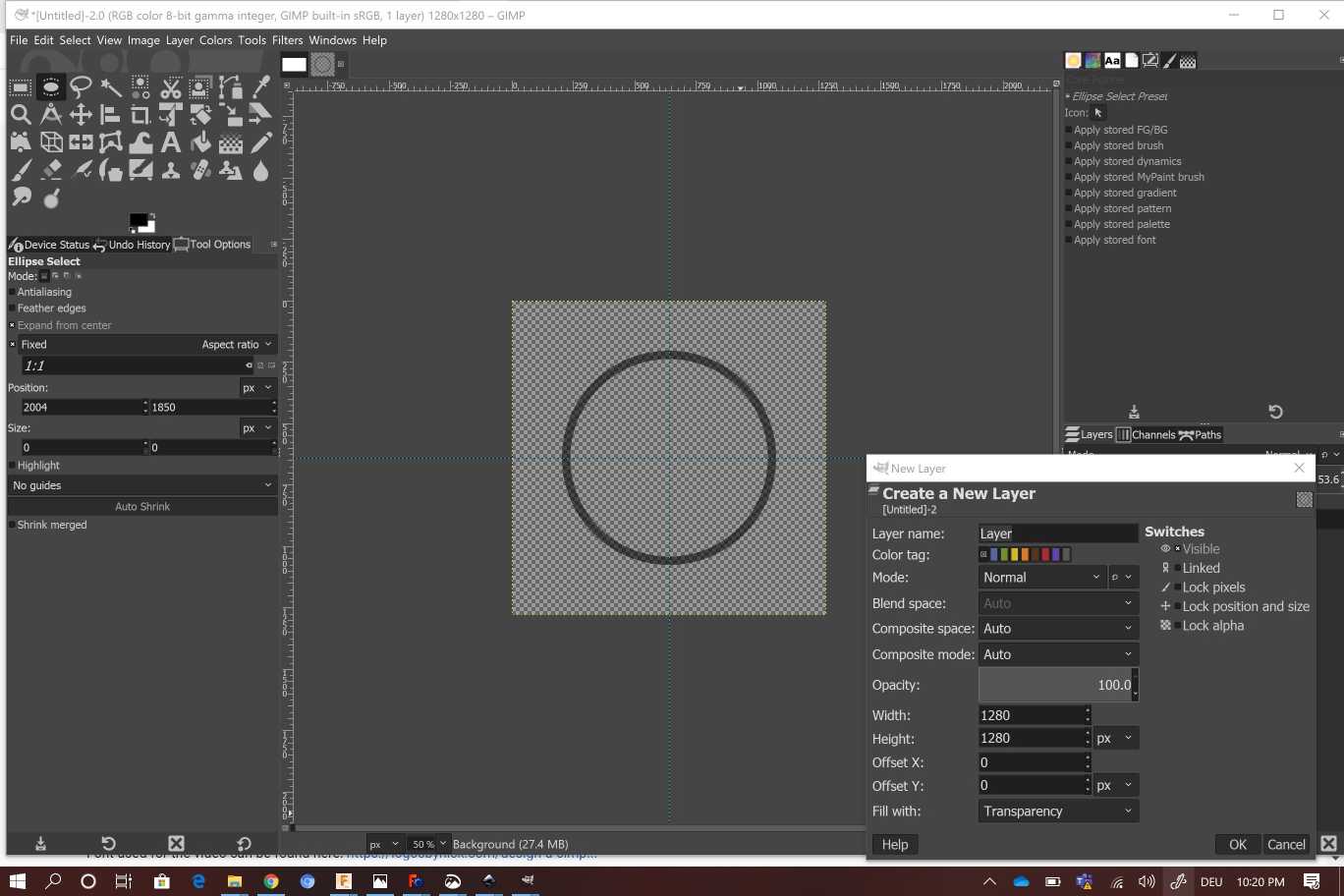Select the Free Select lasso tool
This screenshot has width=1344, height=896.
[81, 87]
